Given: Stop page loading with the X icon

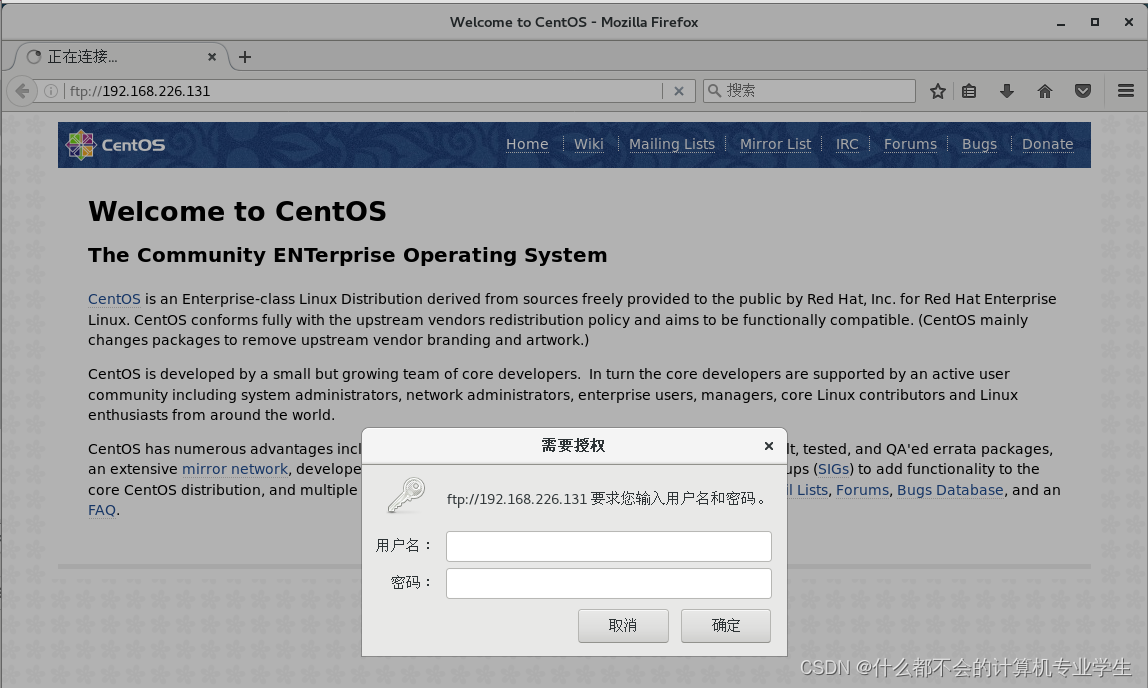Looking at the screenshot, I should pyautogui.click(x=679, y=90).
